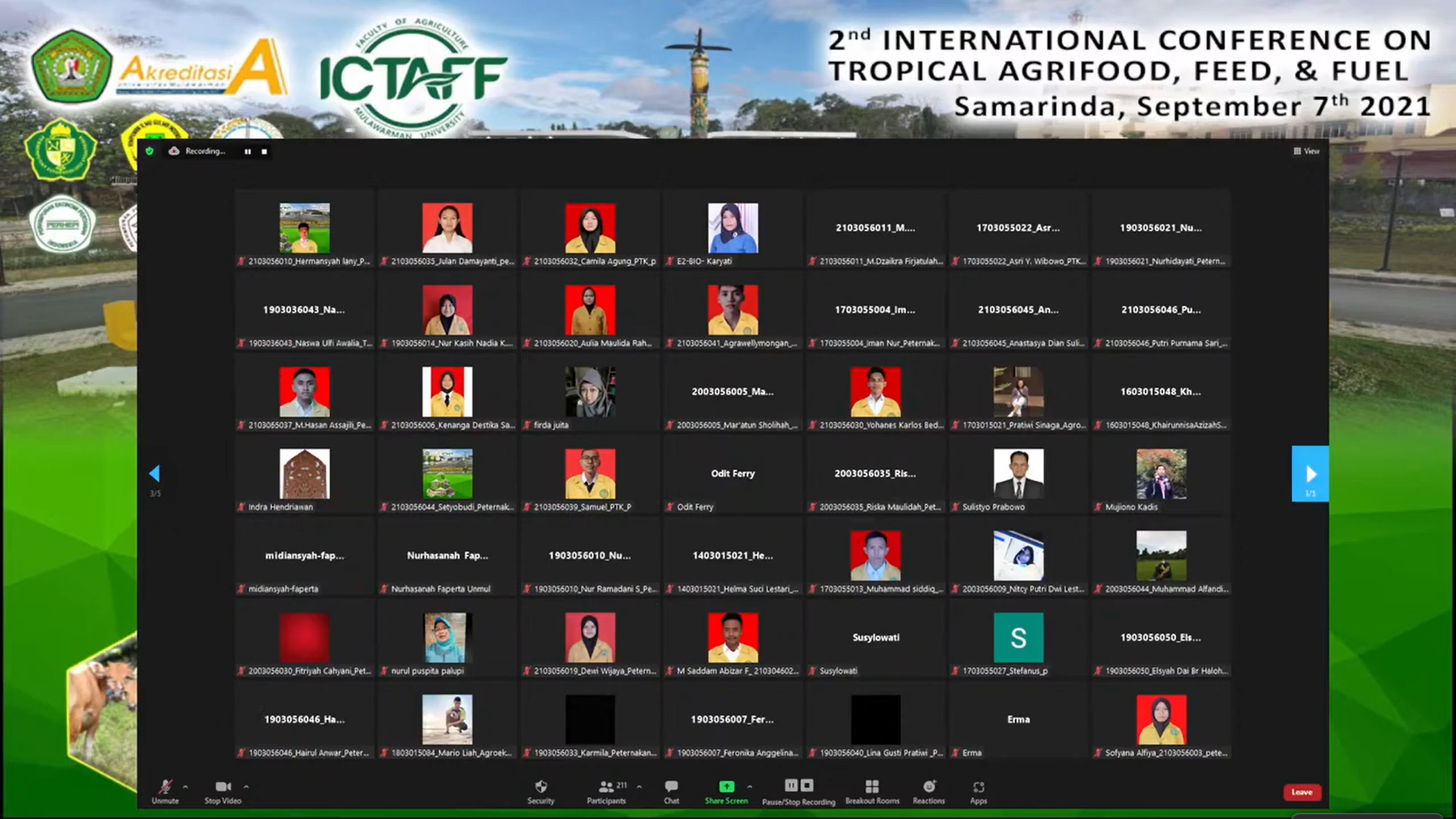Open the Participants panel icon
Viewport: 1456px width, 819px height.
pos(606,786)
